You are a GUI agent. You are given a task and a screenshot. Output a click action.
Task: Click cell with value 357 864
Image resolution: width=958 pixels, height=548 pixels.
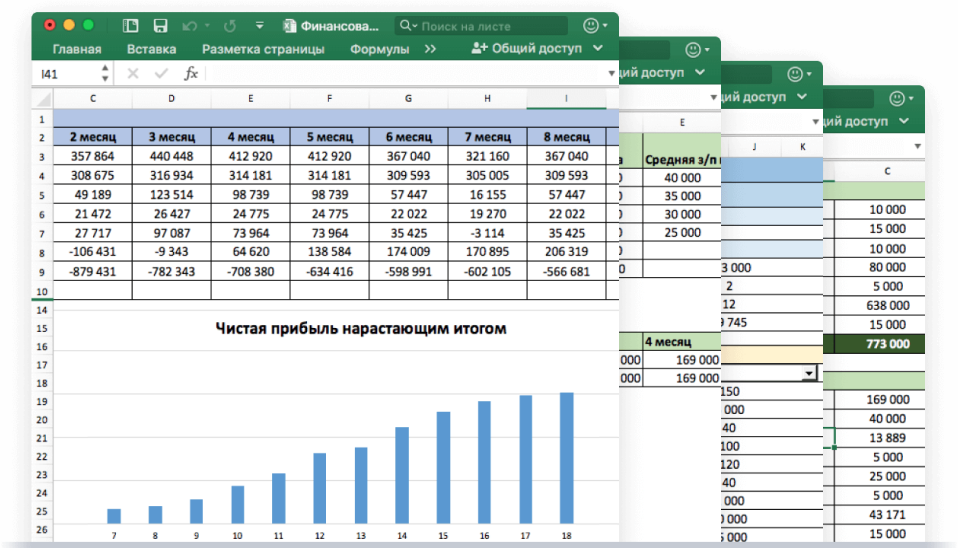click(93, 156)
